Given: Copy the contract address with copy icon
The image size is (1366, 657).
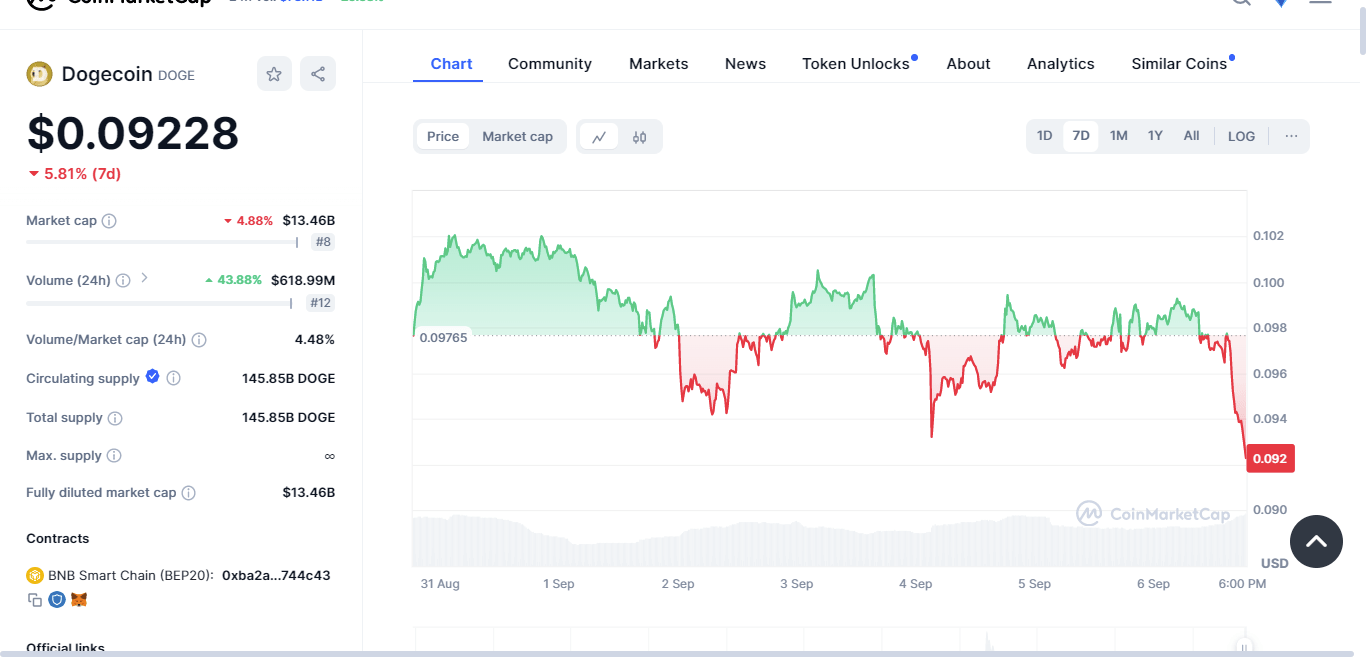Looking at the screenshot, I should pyautogui.click(x=35, y=600).
